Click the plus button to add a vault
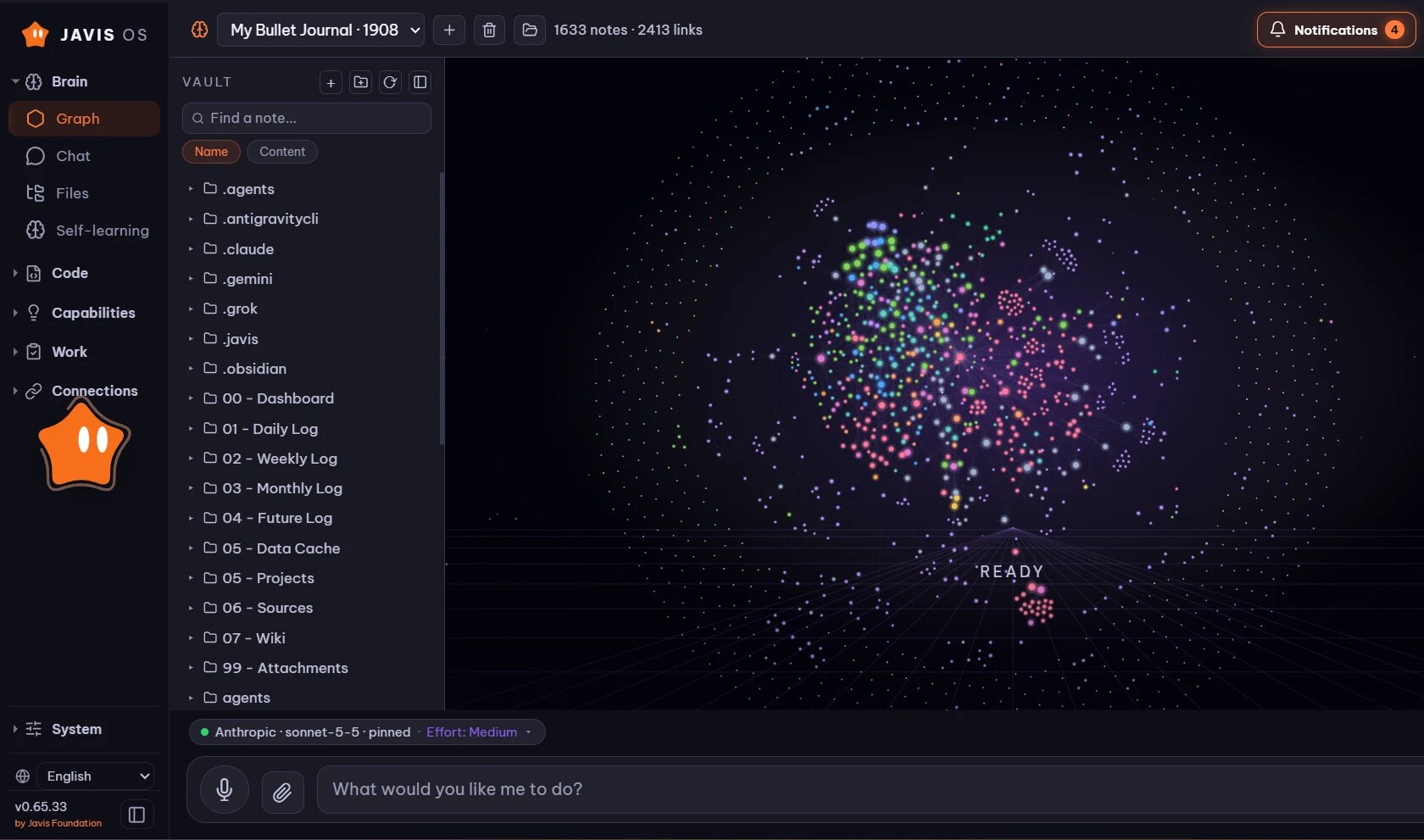This screenshot has width=1424, height=840. coord(449,30)
